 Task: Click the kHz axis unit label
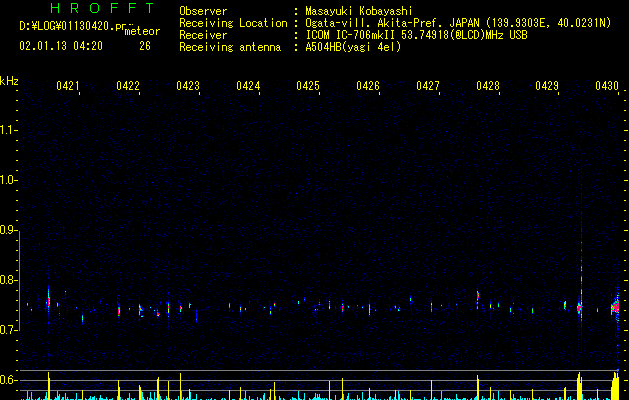(9, 81)
